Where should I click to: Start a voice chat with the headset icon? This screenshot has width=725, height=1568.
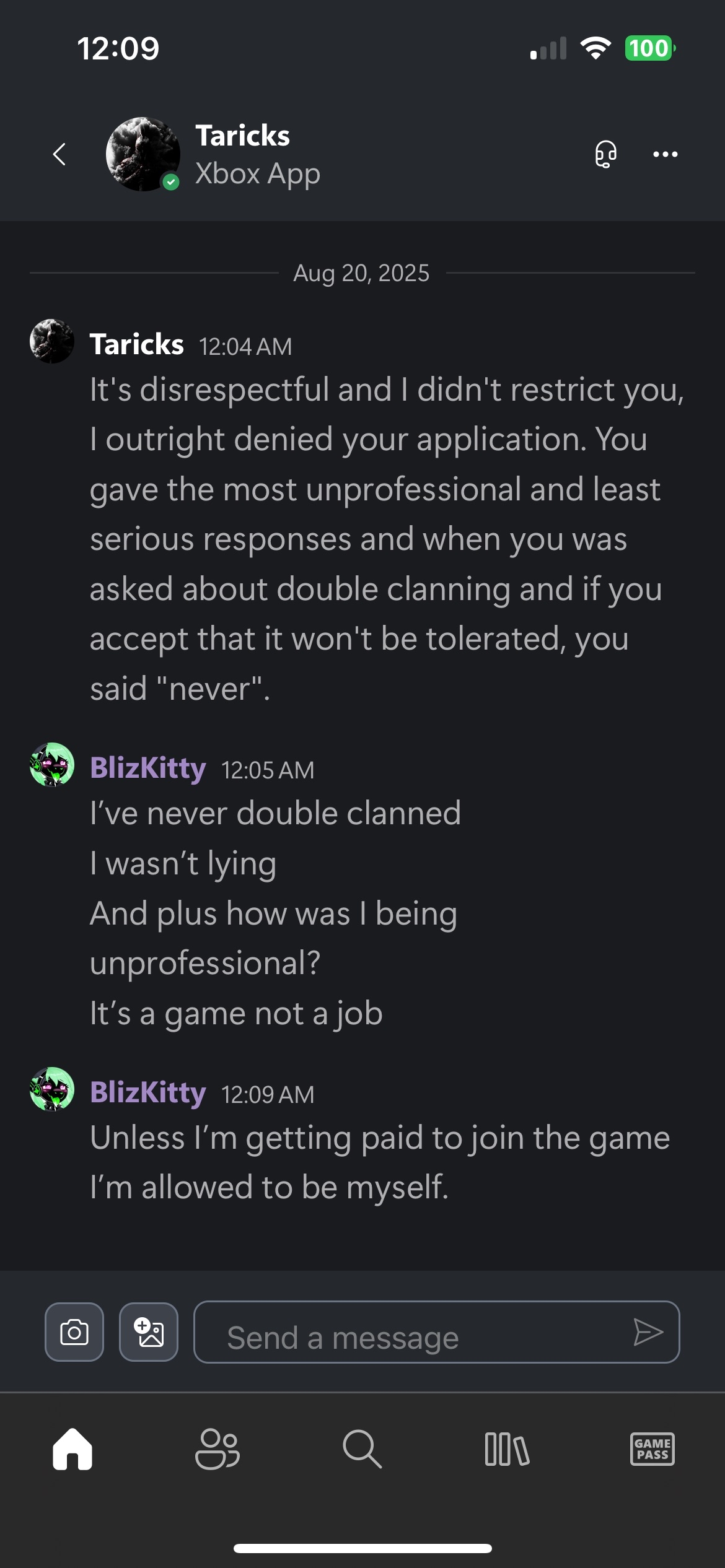point(605,154)
